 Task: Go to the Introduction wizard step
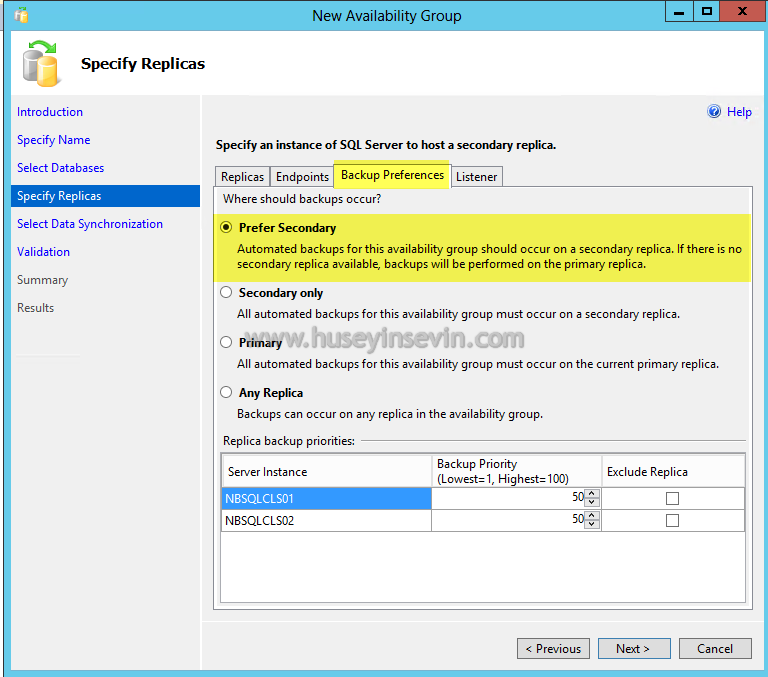click(50, 112)
